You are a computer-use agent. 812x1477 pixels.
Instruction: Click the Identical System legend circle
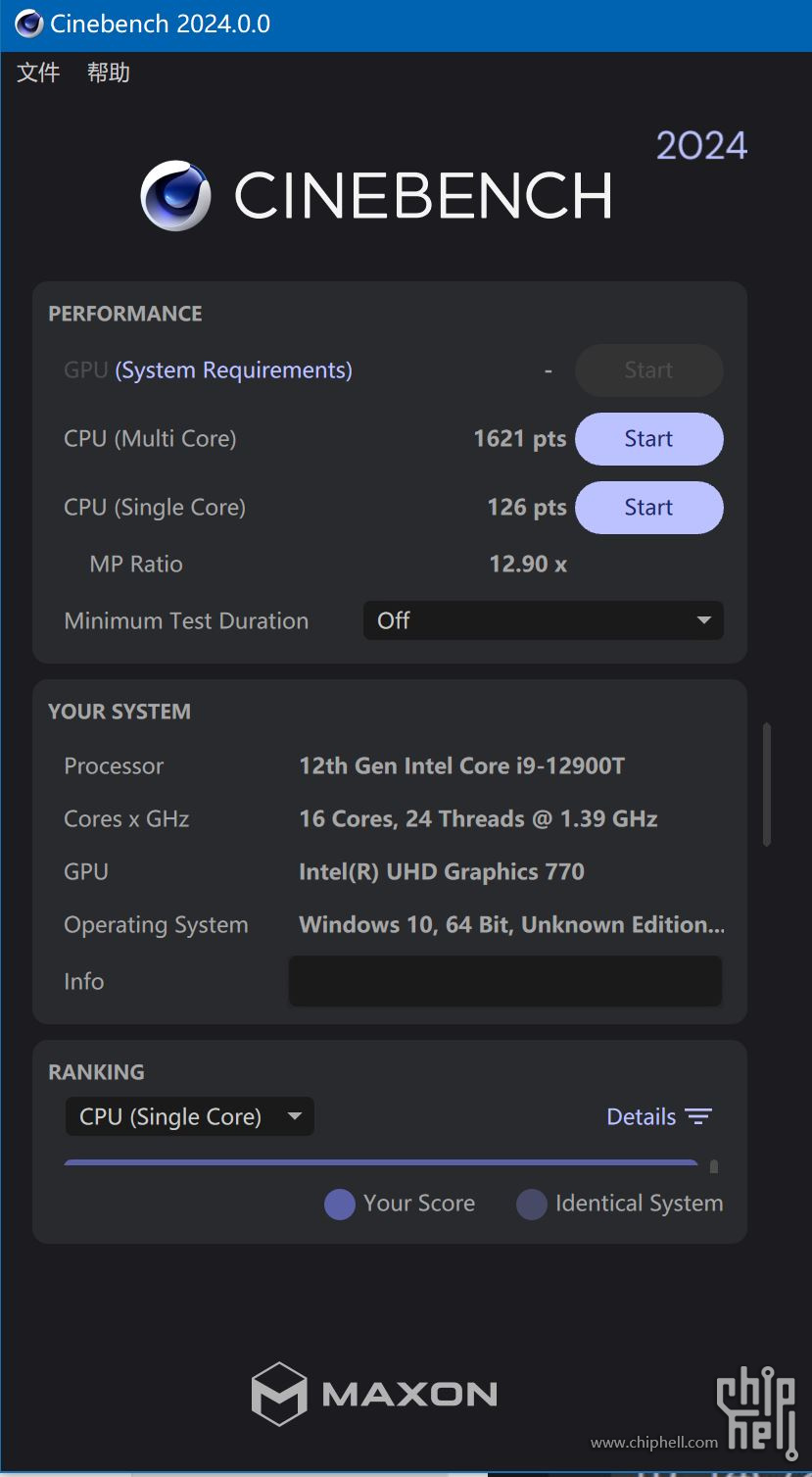(531, 1204)
